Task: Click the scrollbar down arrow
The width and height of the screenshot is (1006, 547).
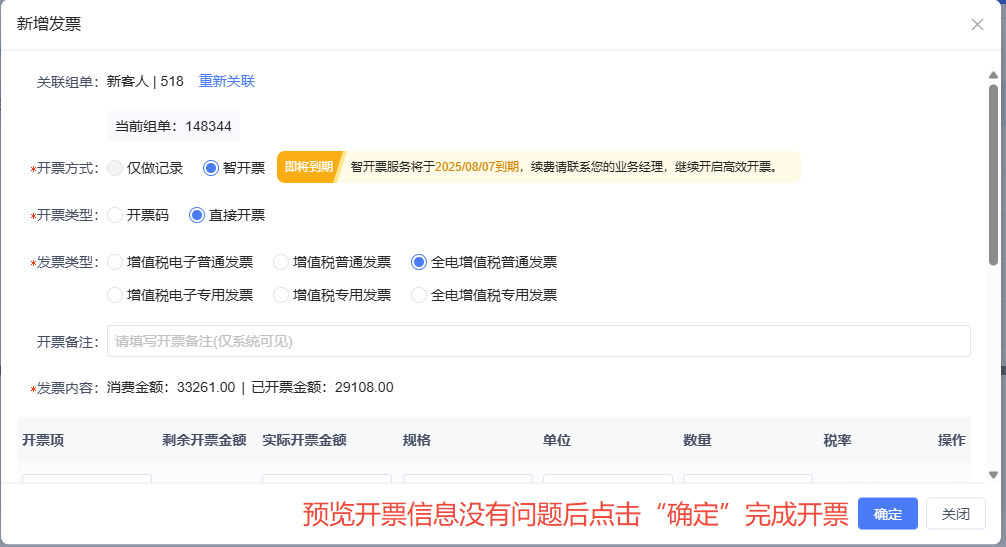Action: (993, 475)
